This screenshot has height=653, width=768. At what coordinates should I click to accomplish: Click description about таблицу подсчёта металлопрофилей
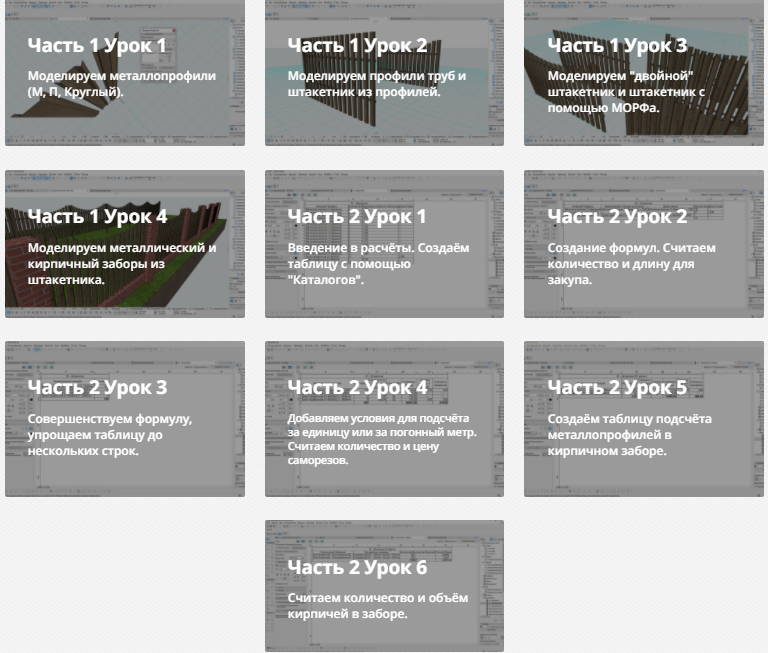[629, 435]
